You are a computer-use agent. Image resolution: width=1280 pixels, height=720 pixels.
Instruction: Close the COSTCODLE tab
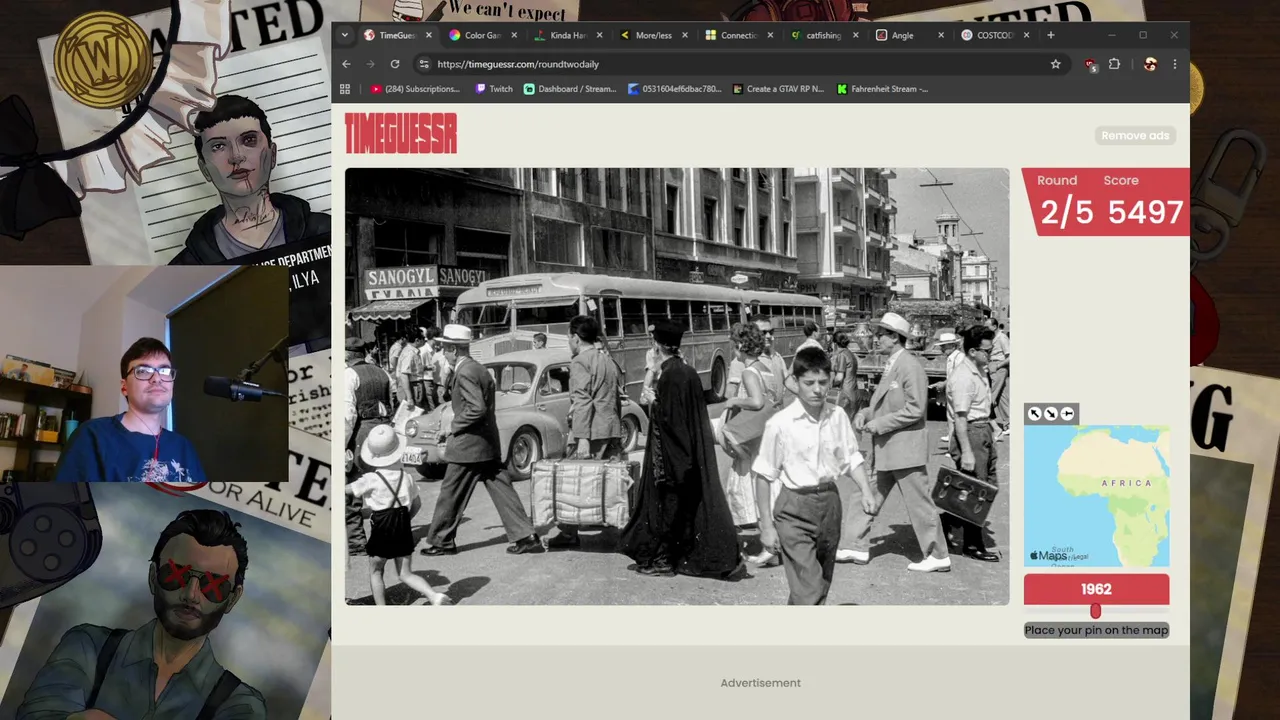tap(1026, 35)
